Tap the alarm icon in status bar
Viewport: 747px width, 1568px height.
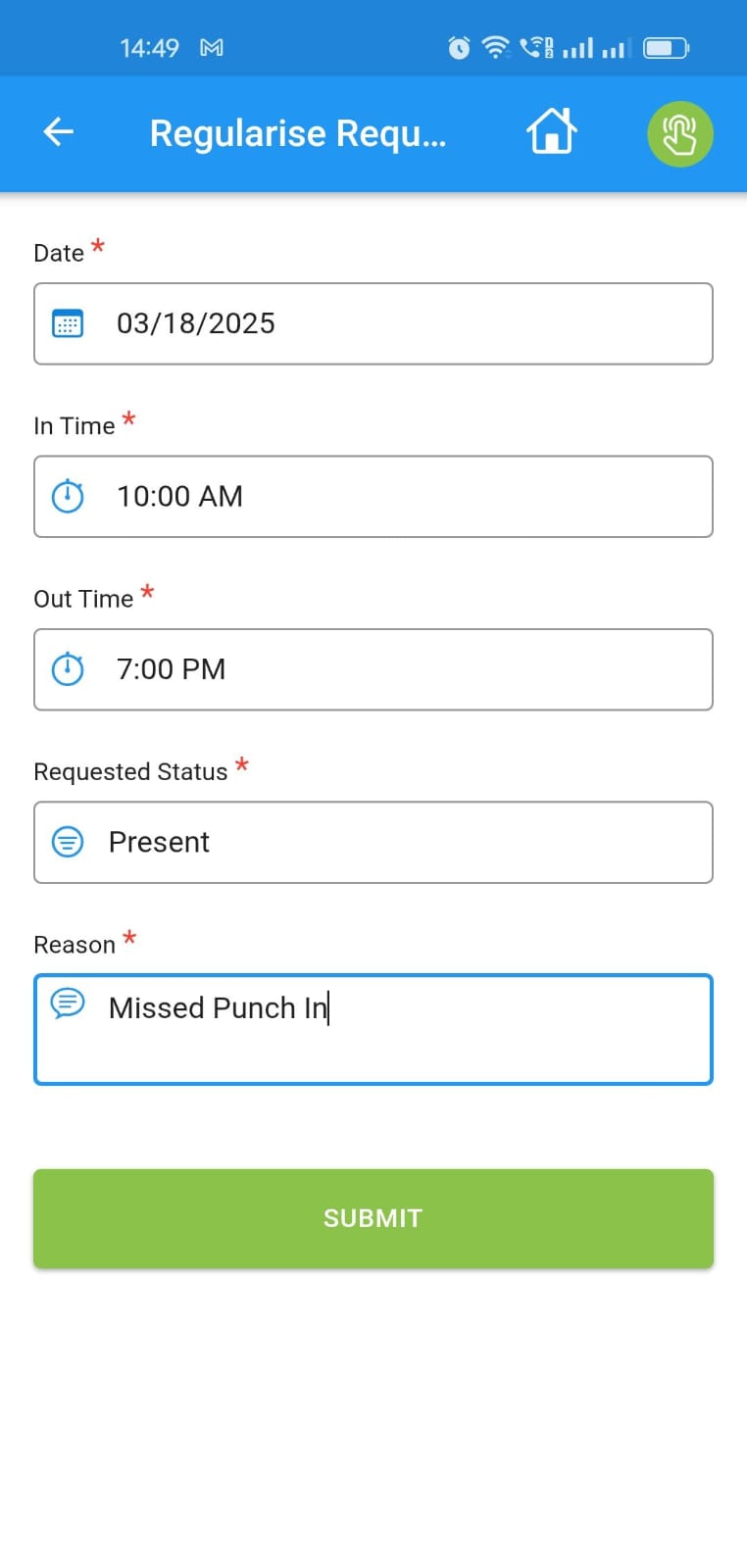point(459,47)
